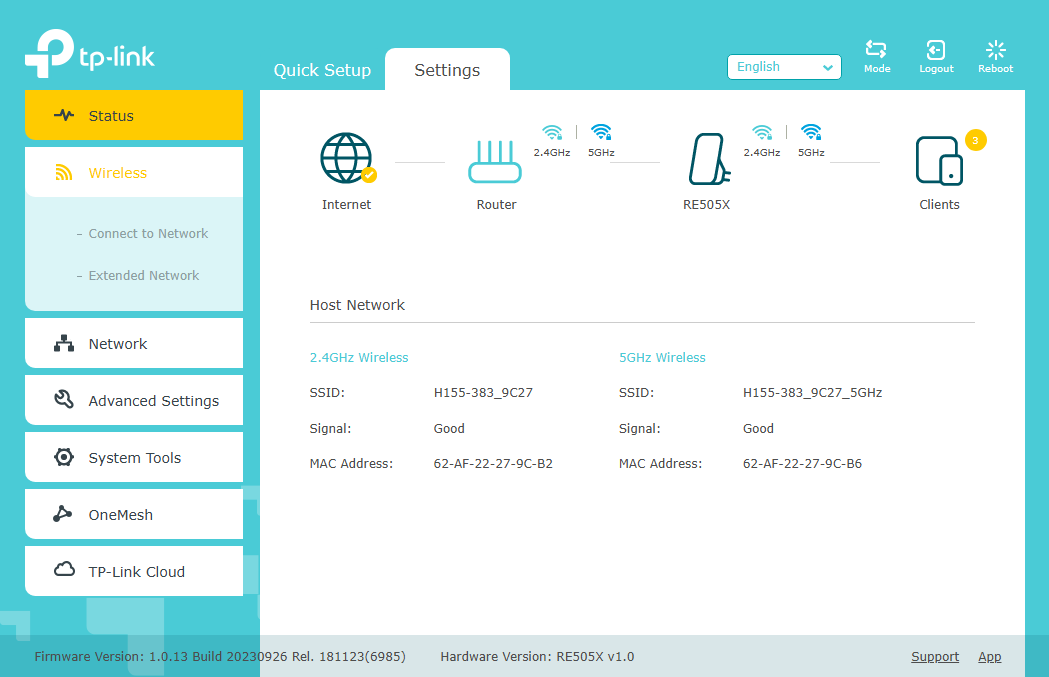
Task: Click the clients count badge showing 3
Action: pos(975,140)
